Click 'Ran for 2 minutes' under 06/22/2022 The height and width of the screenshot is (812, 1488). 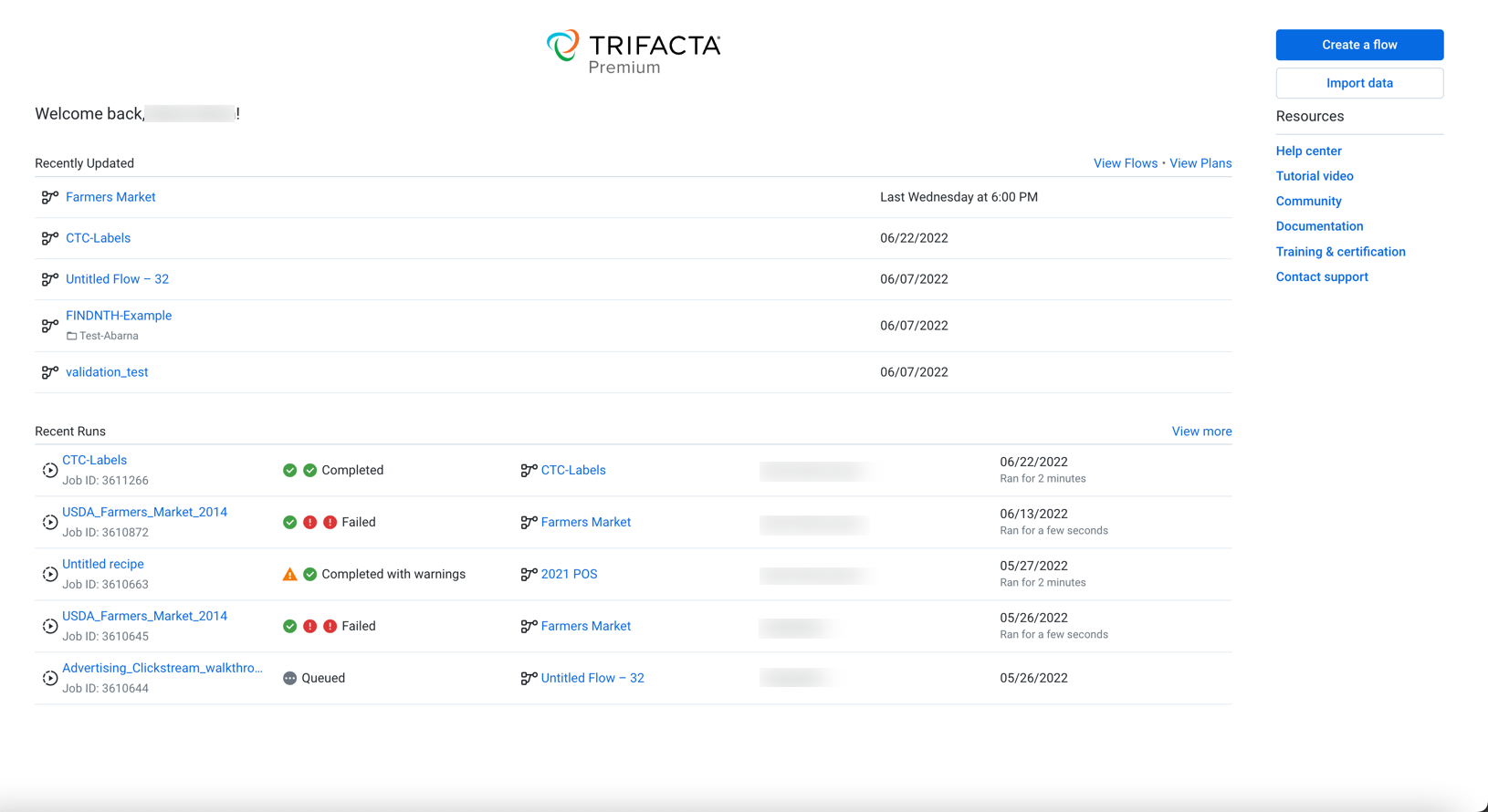point(1043,479)
